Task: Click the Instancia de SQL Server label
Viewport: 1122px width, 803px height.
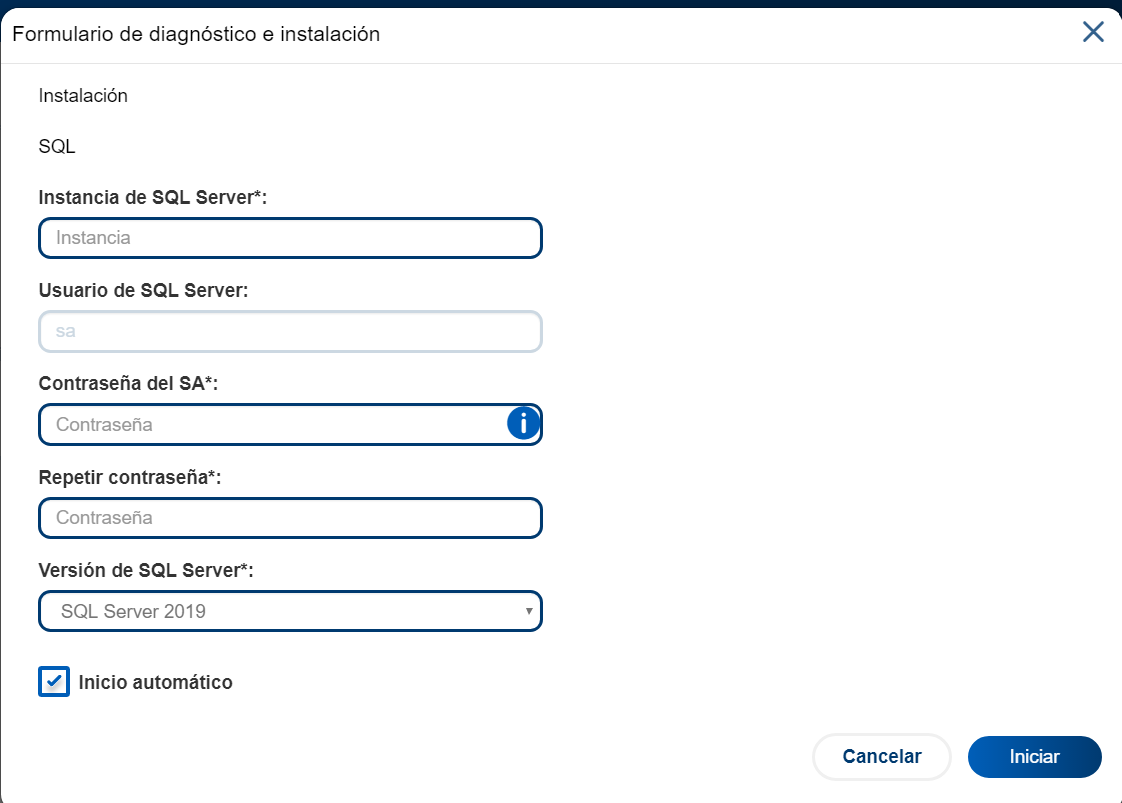Action: tap(152, 197)
